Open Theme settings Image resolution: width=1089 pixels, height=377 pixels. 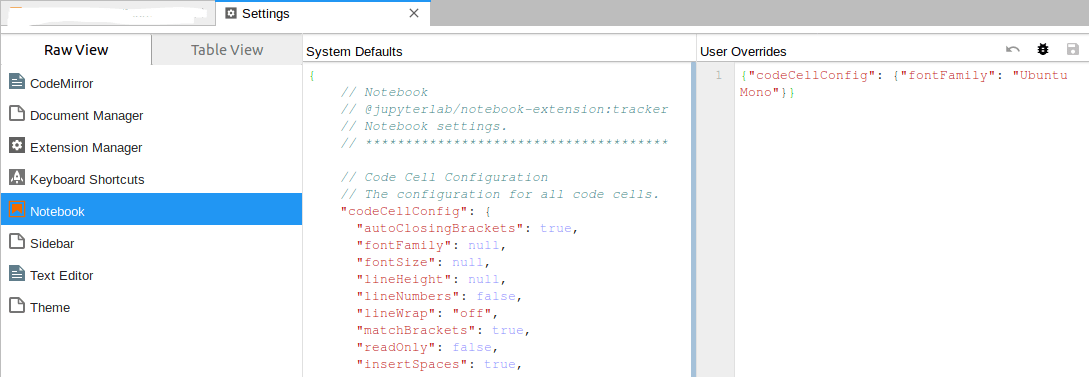151,307
